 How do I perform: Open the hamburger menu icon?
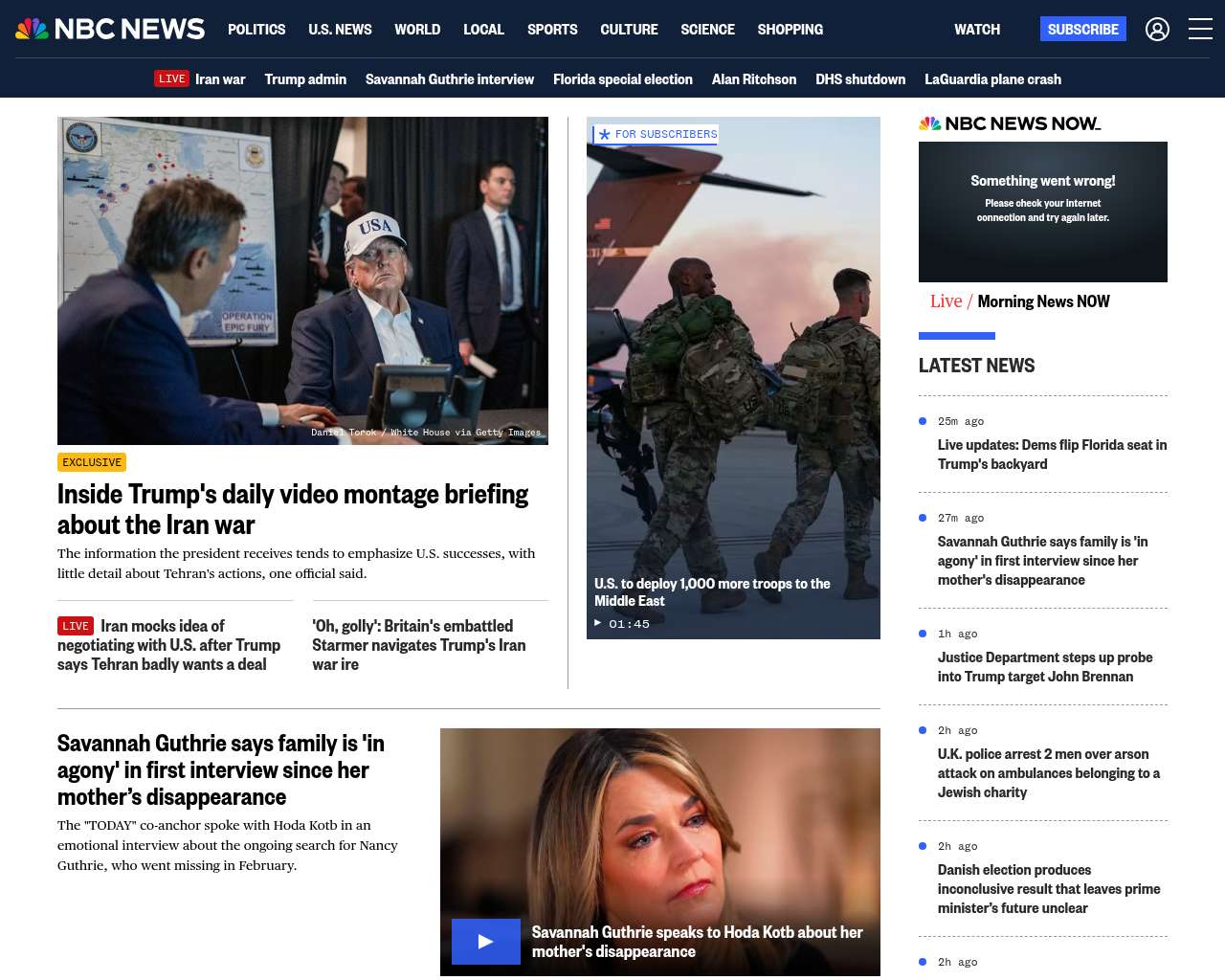tap(1200, 30)
